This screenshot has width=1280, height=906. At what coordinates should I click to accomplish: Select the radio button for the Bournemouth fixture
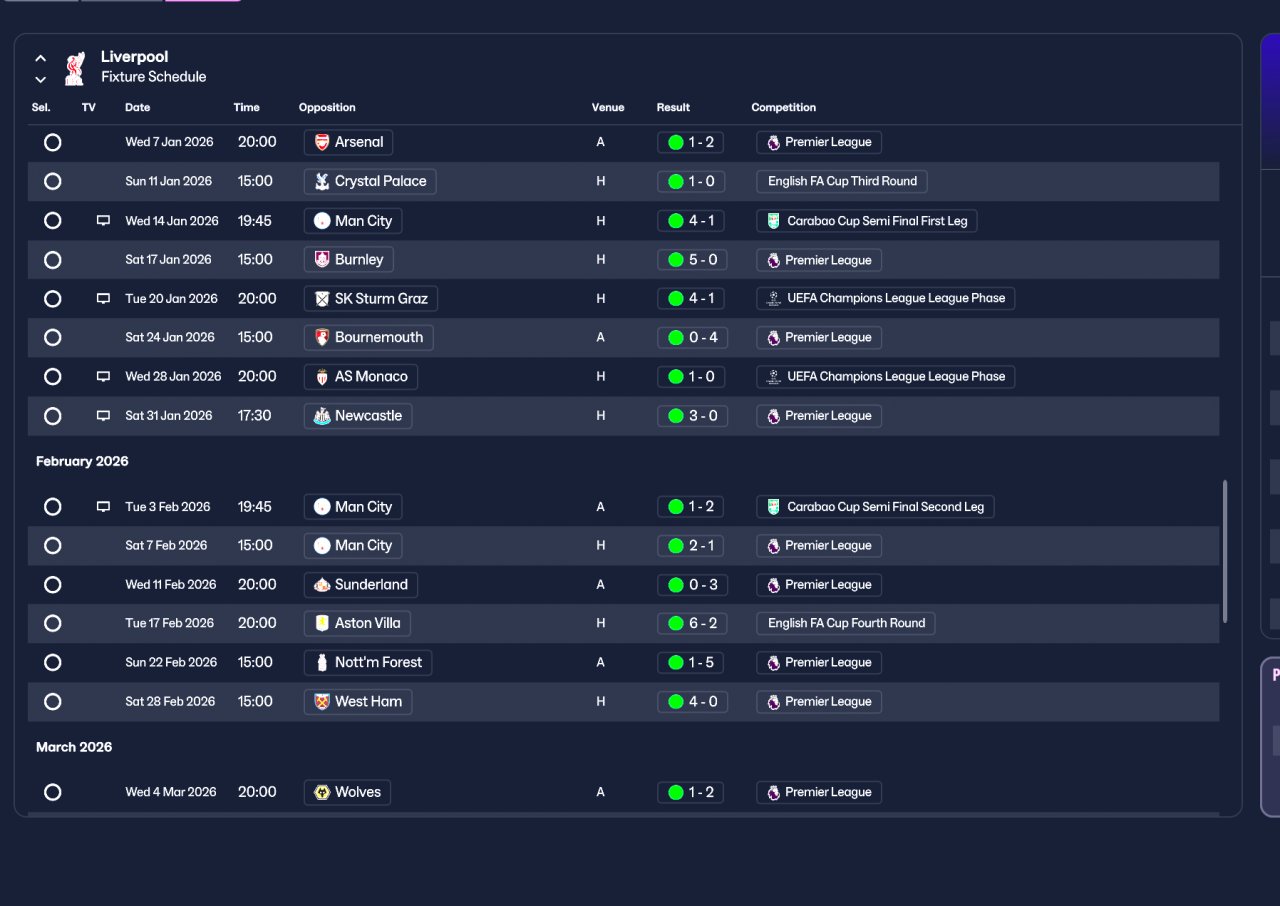click(53, 338)
